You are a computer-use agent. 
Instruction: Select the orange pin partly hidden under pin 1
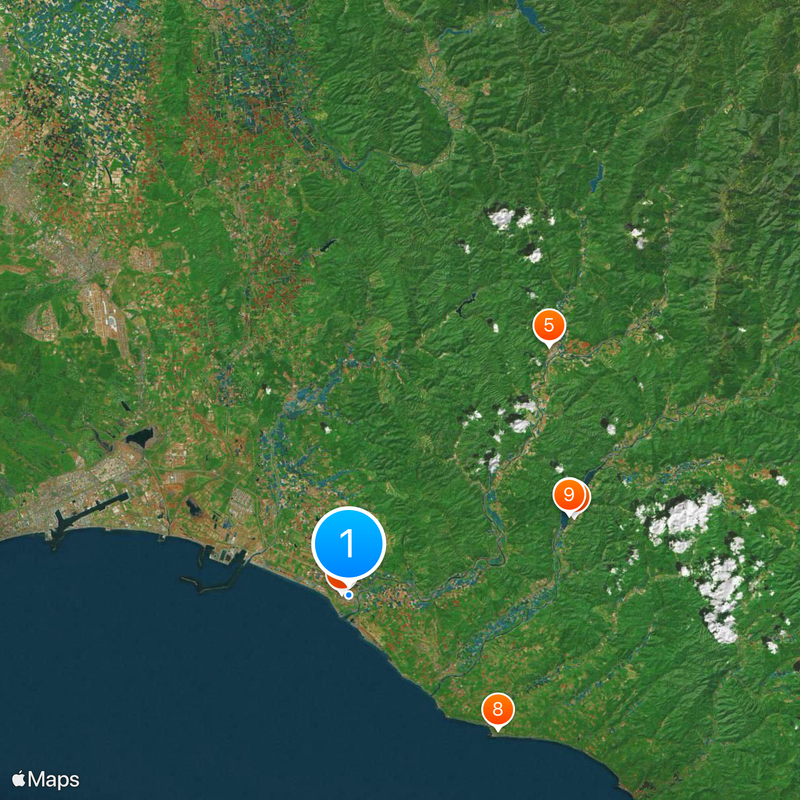(x=335, y=583)
